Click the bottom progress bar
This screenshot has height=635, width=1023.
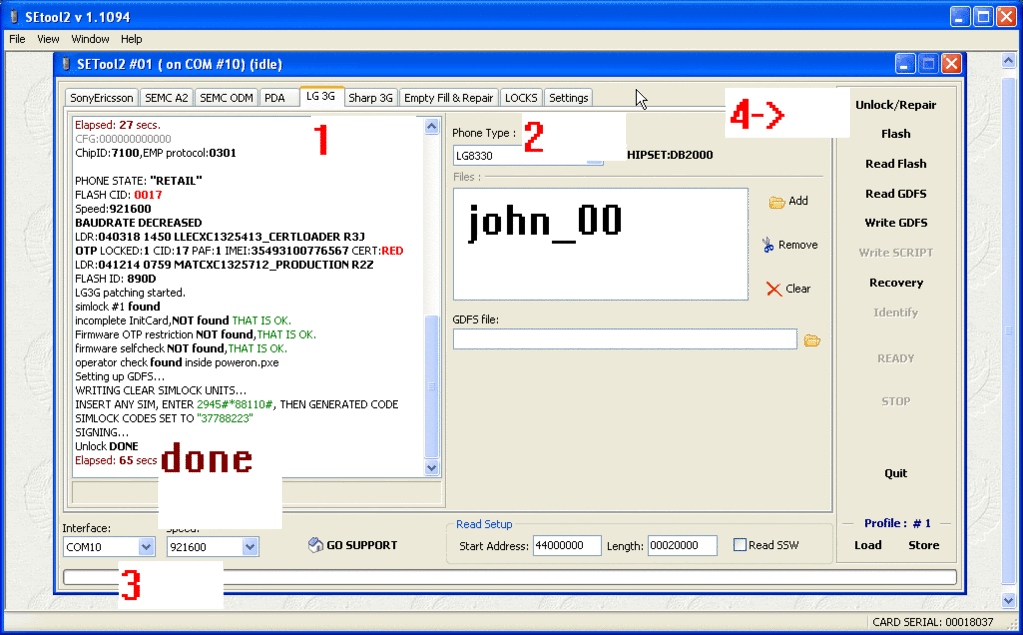510,577
